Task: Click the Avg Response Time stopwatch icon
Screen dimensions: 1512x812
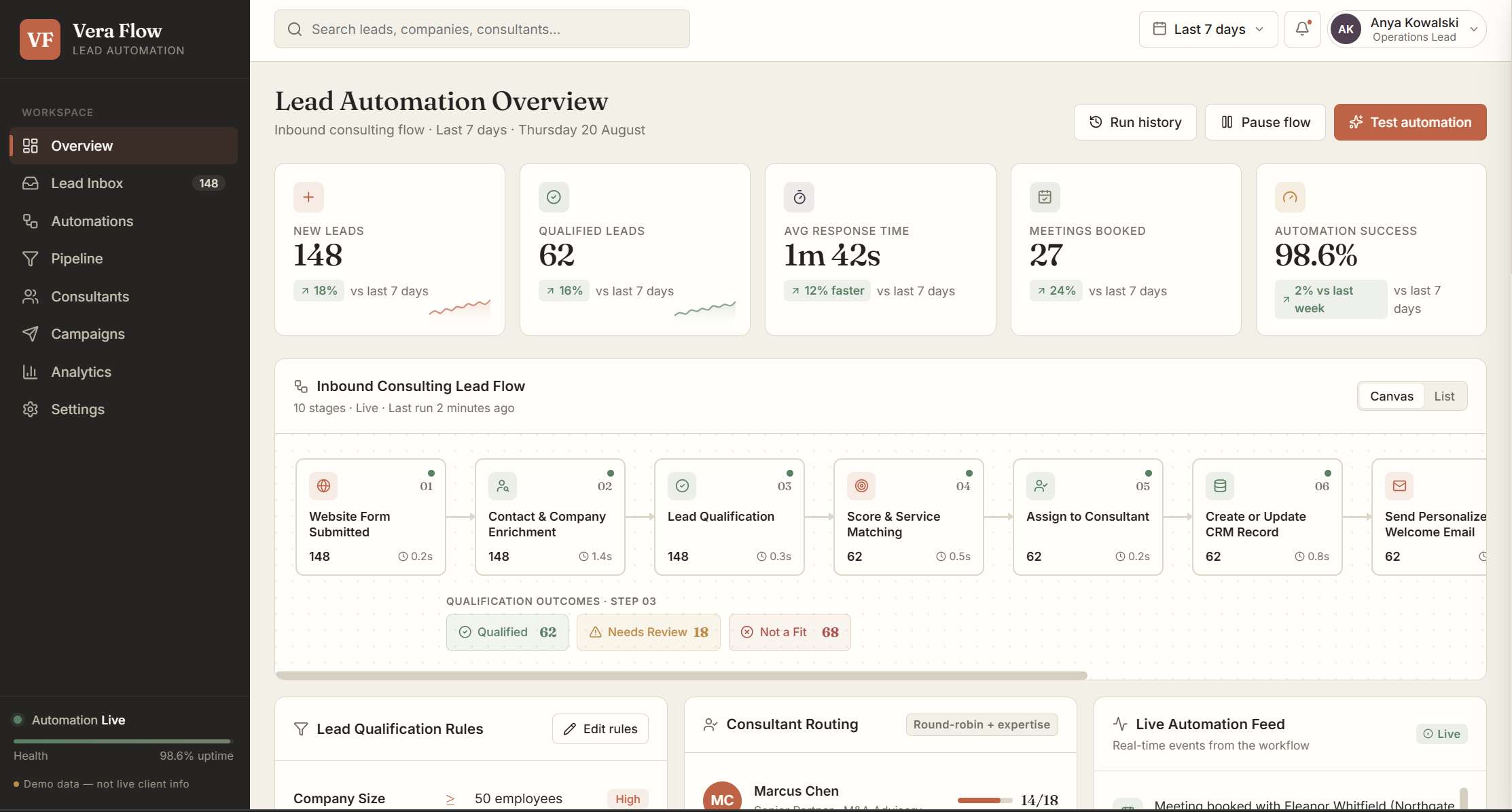Action: coord(799,197)
